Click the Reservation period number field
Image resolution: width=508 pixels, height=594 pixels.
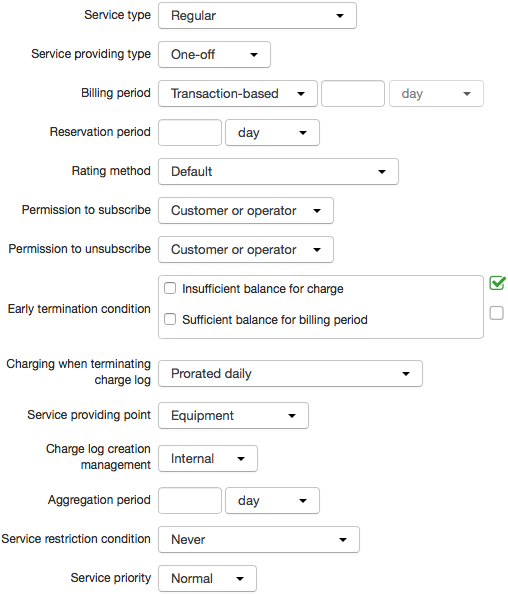(190, 133)
